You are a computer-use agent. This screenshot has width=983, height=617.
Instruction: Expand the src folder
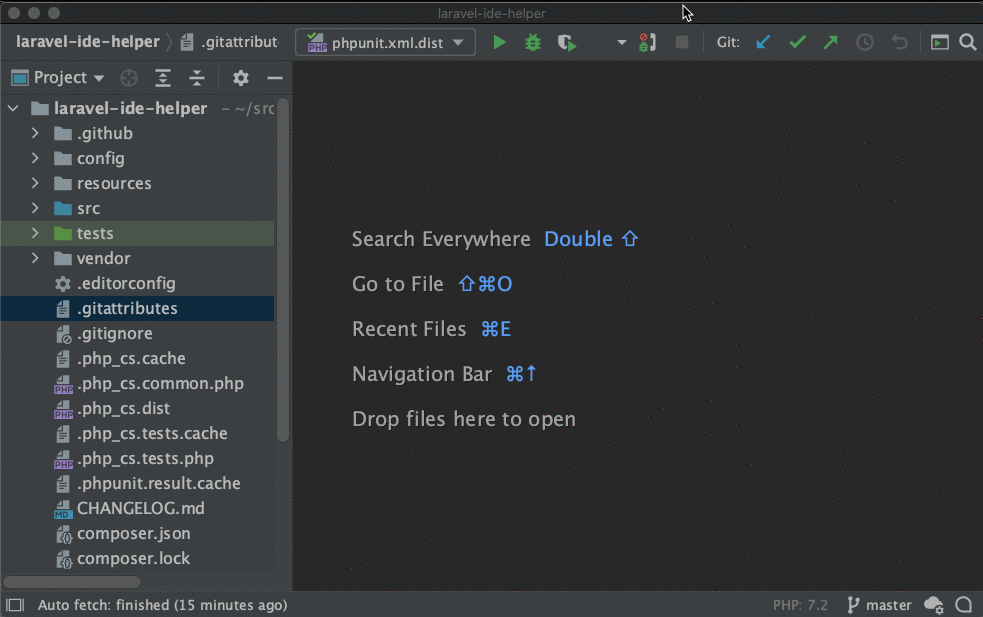tap(35, 208)
